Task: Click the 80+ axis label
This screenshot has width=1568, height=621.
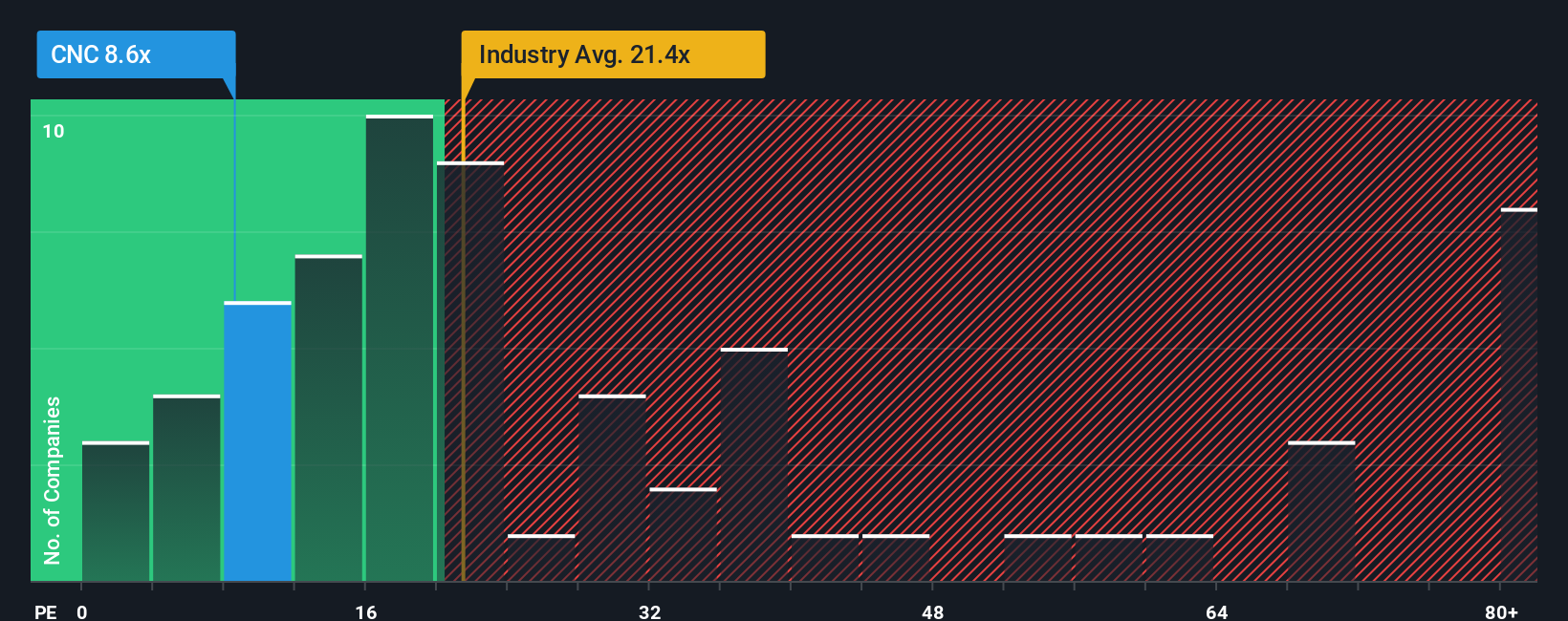Action: coord(1501,611)
